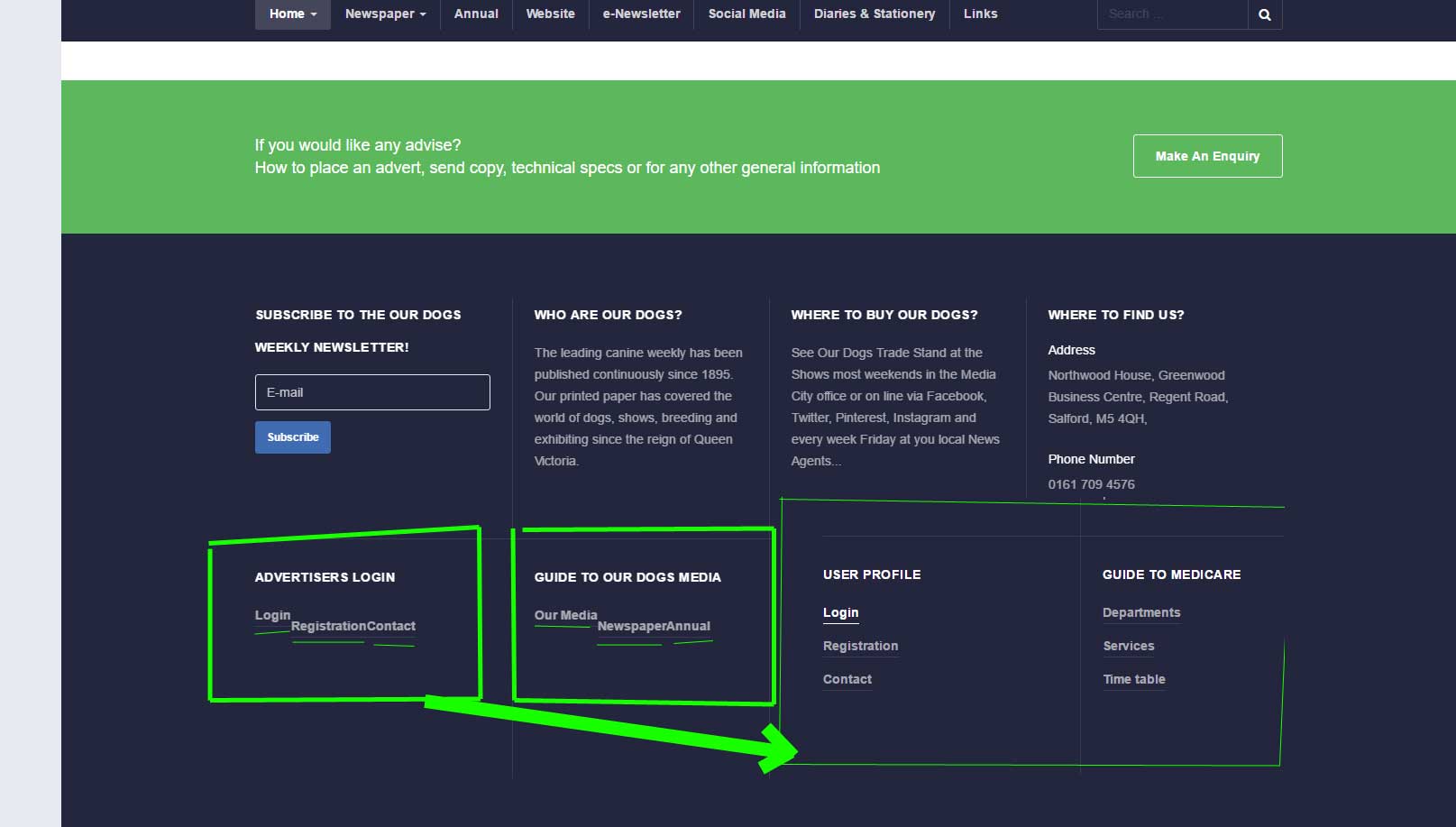Image resolution: width=1456 pixels, height=827 pixels.
Task: Select the 'Who Are Our Dogs?' heading
Action: pos(608,315)
